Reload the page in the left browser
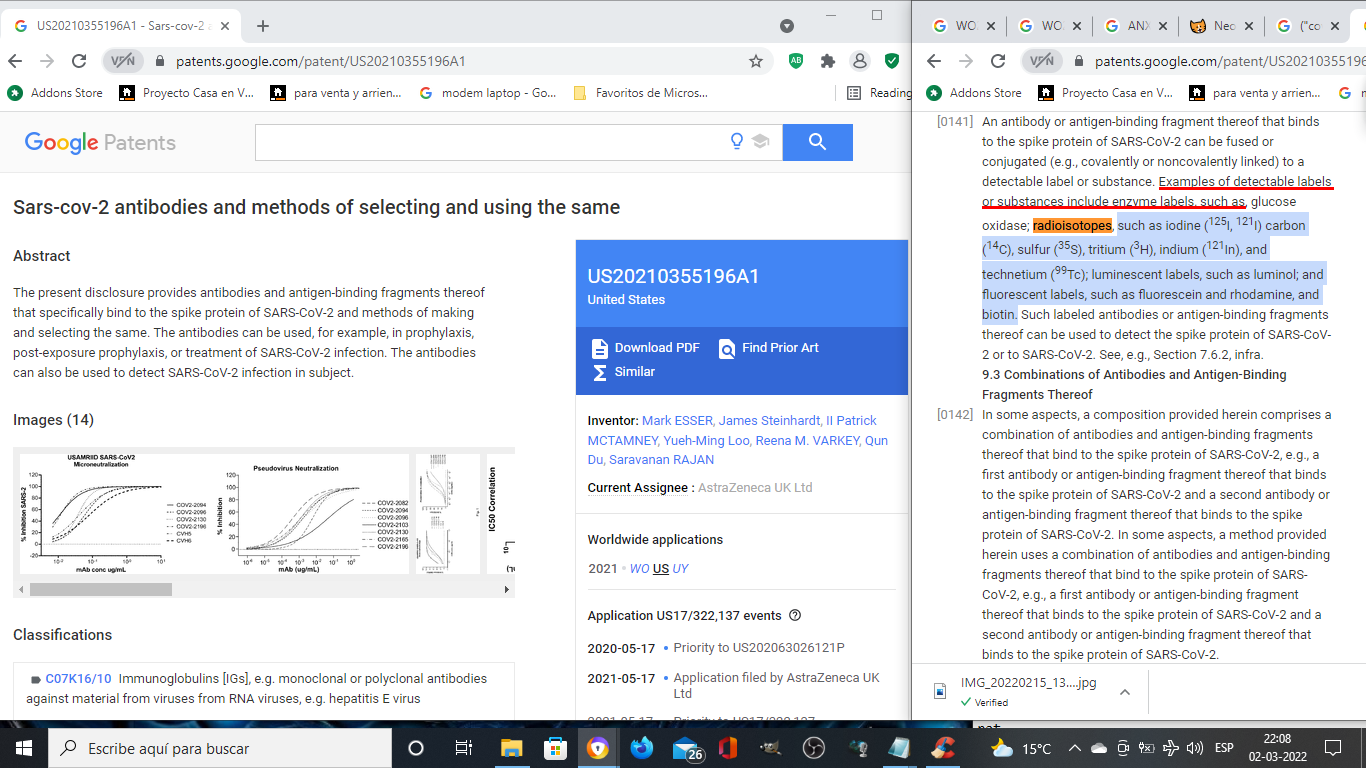 tap(79, 61)
